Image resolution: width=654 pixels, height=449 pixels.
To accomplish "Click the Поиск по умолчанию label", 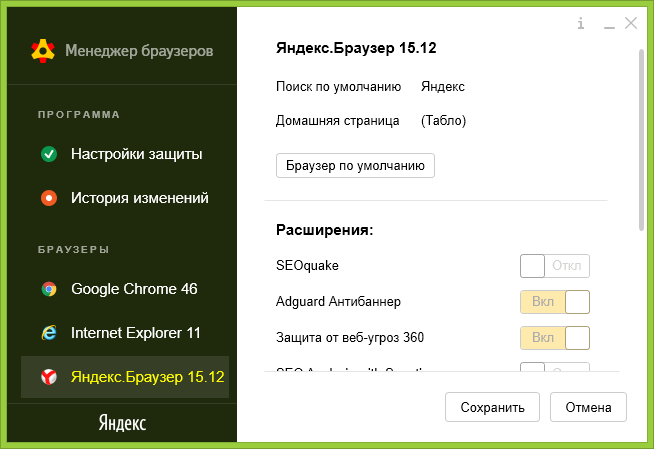I will click(338, 87).
